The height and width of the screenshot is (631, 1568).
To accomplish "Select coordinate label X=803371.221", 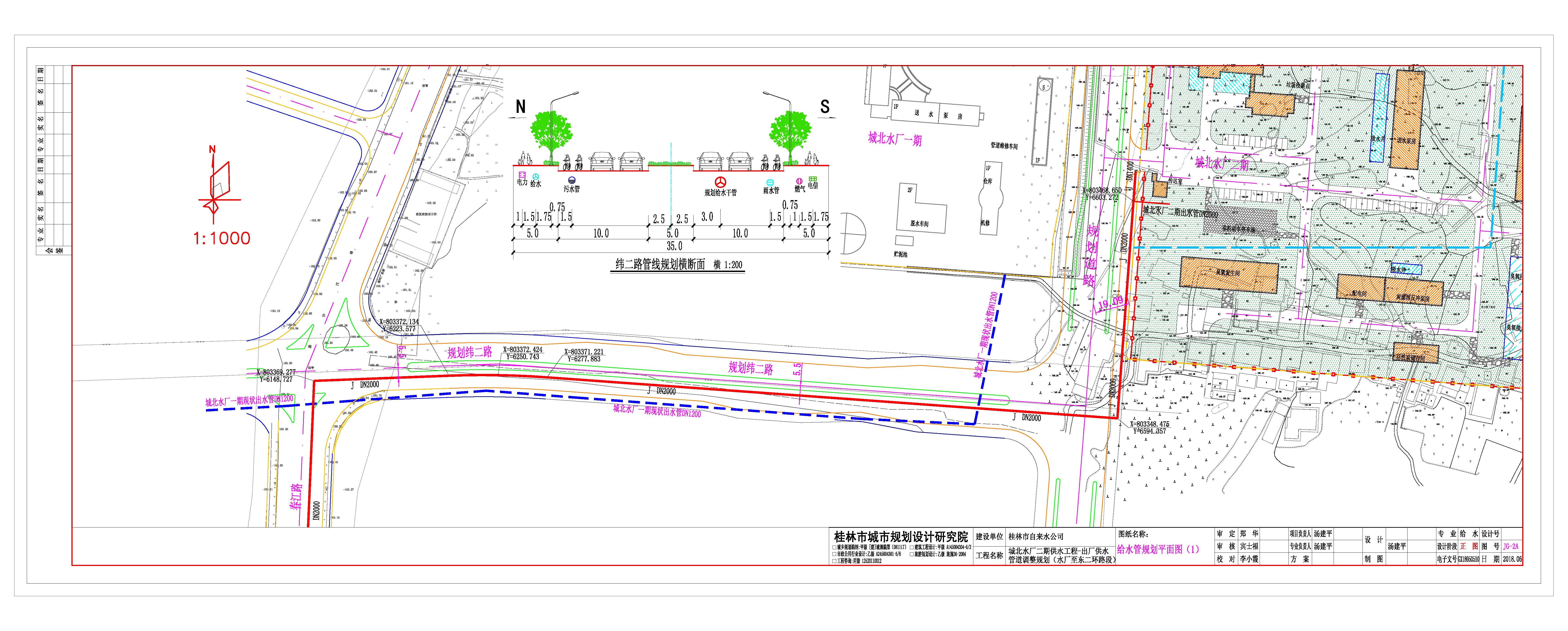I will point(584,352).
